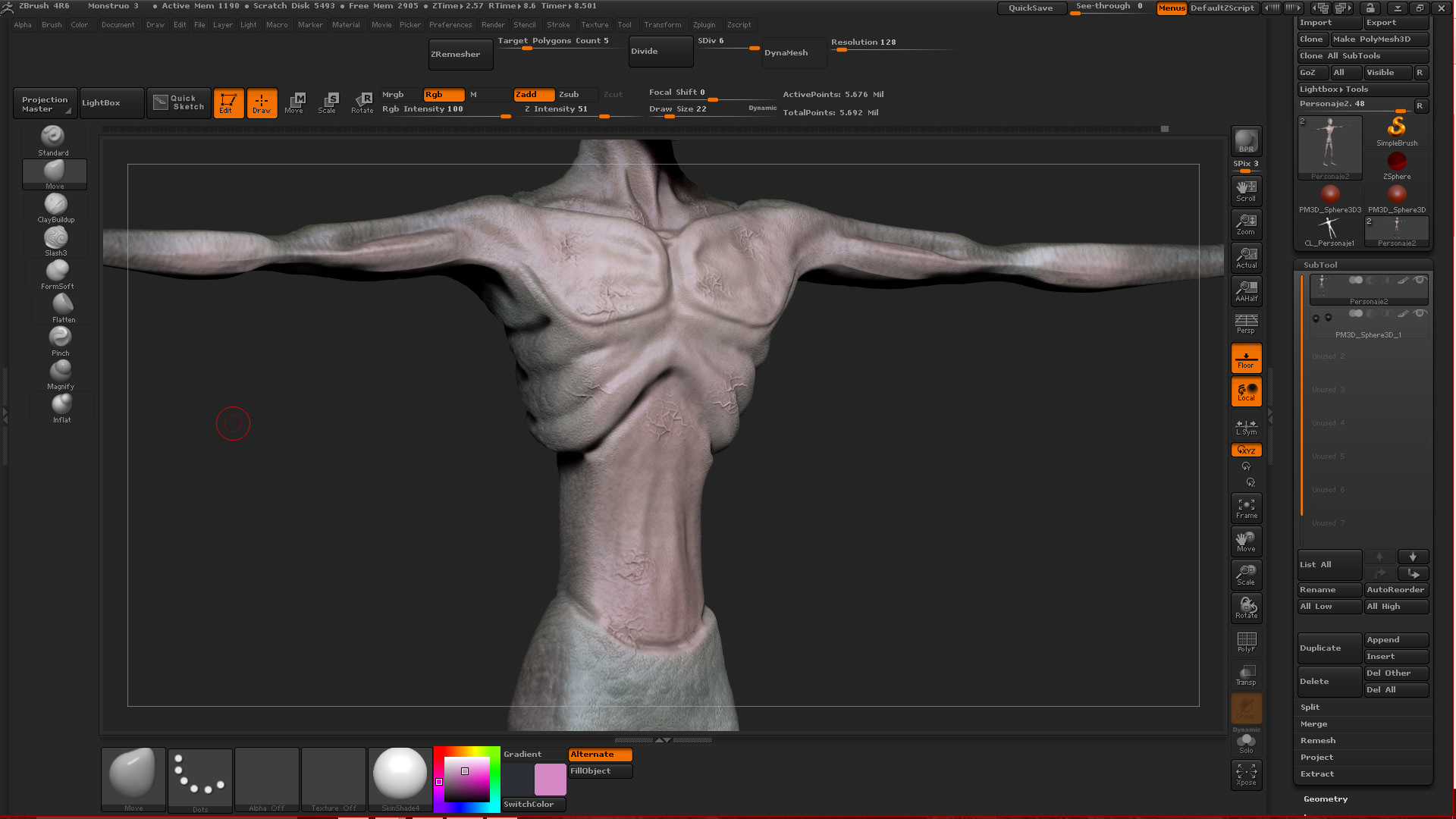The height and width of the screenshot is (819, 1456).
Task: Select the Pinch brush icon
Action: coord(60,337)
